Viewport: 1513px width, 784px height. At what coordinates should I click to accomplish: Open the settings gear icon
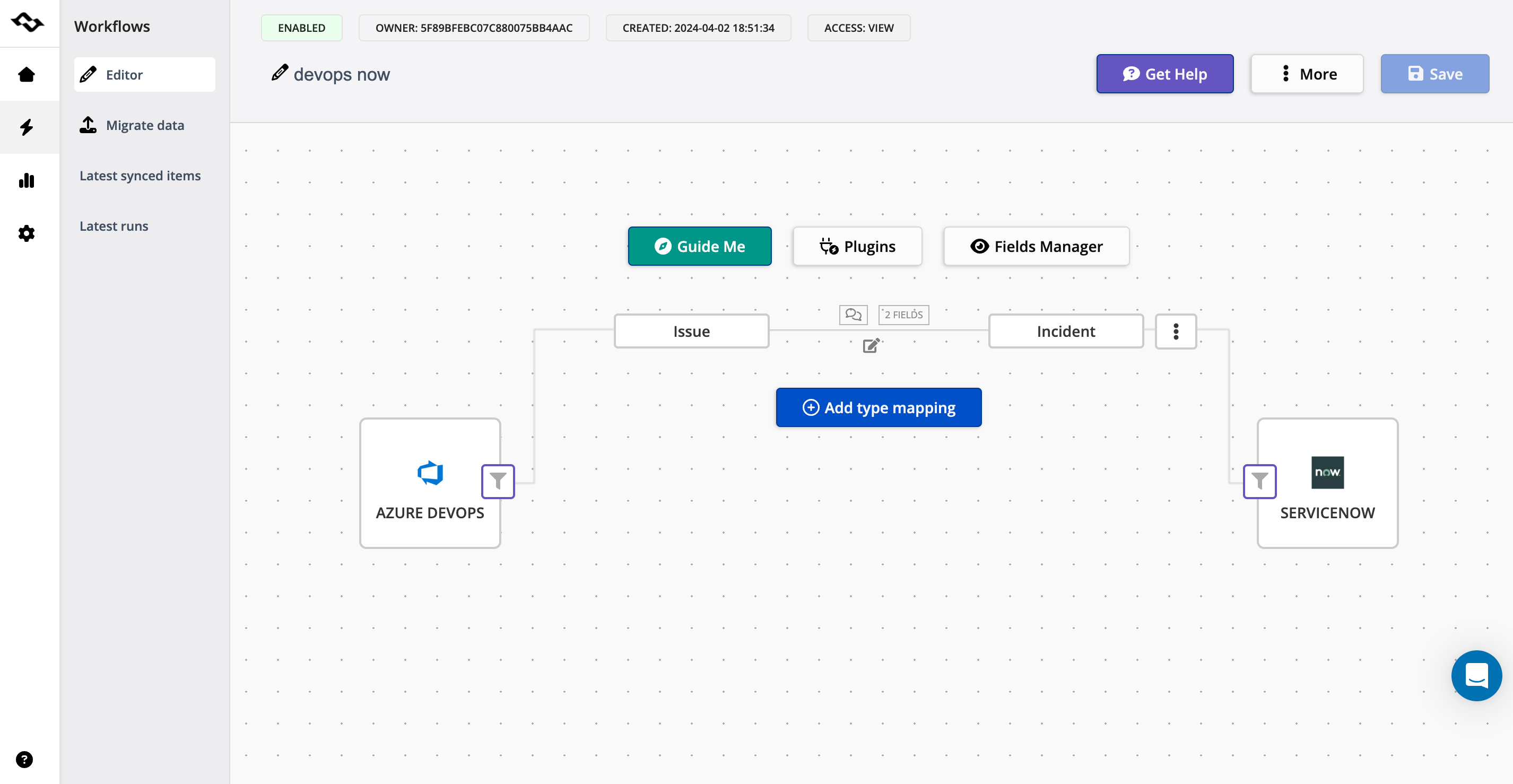[x=27, y=233]
